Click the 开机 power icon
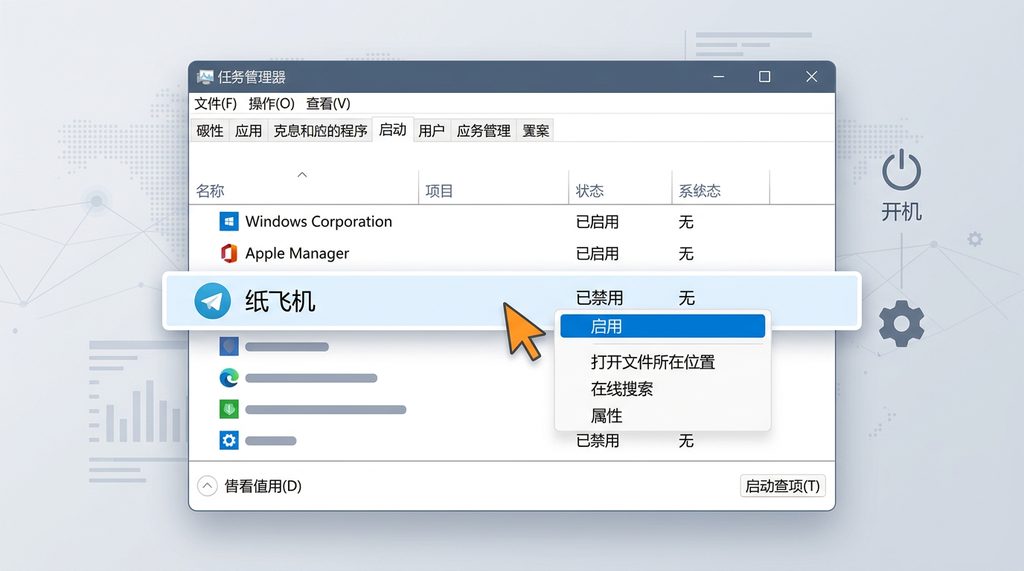Viewport: 1024px width, 571px height. pyautogui.click(x=901, y=169)
